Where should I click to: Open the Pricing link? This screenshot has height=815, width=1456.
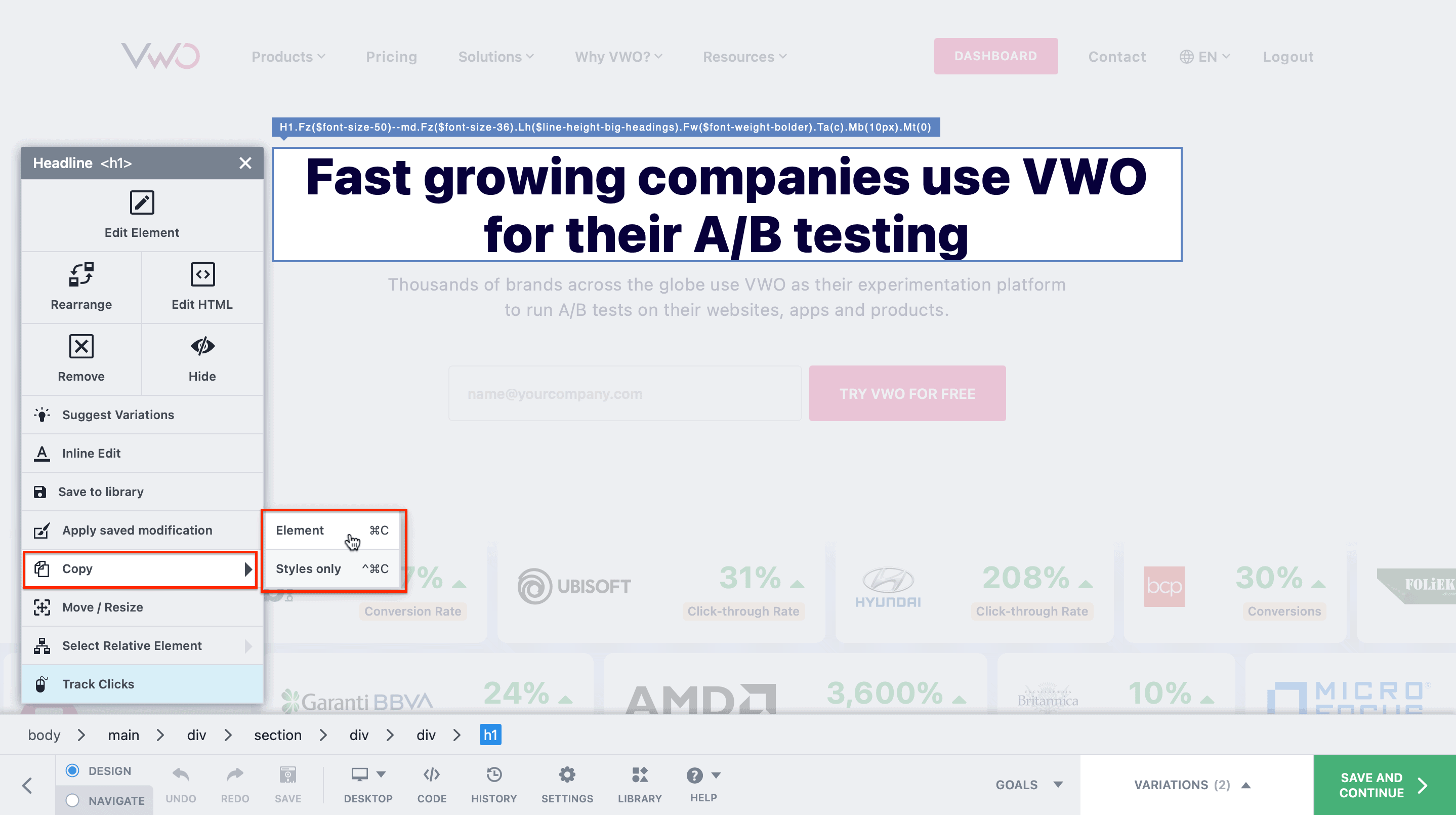[391, 57]
